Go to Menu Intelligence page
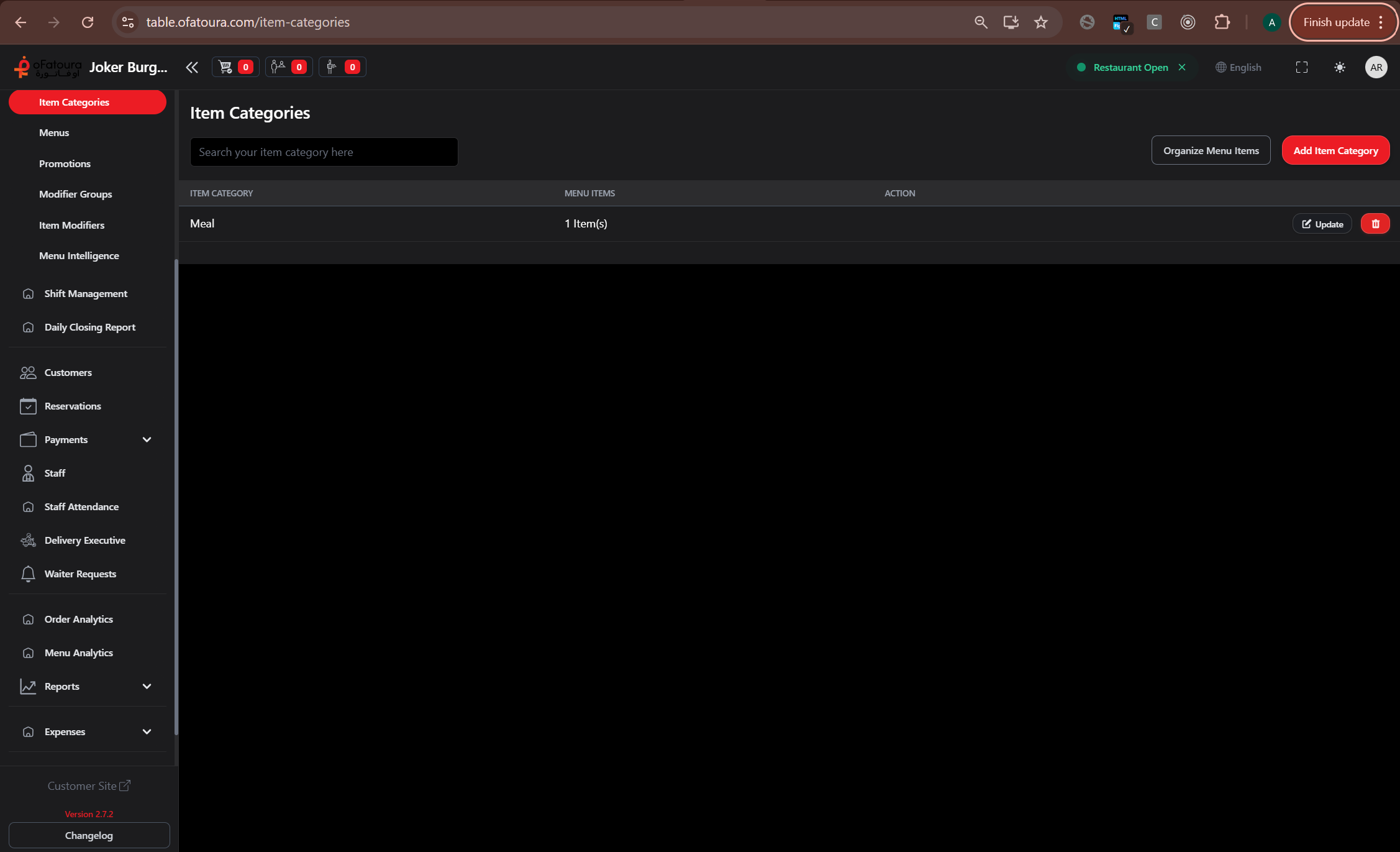This screenshot has width=1400, height=852. tap(79, 255)
